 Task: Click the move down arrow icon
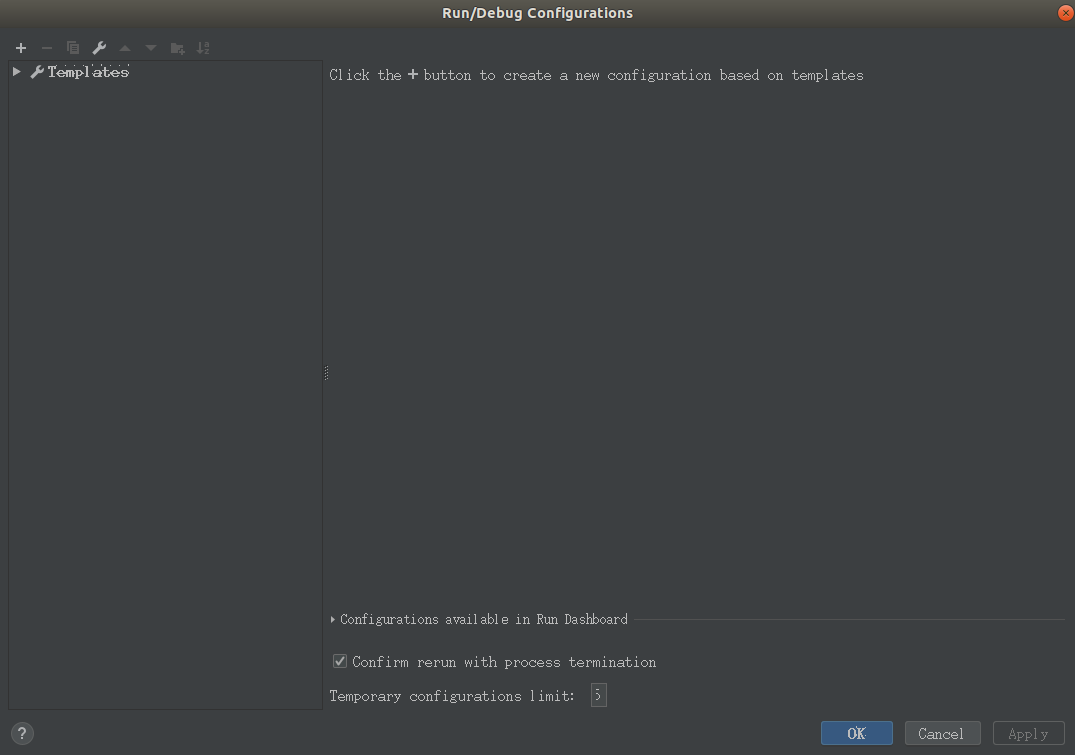150,47
